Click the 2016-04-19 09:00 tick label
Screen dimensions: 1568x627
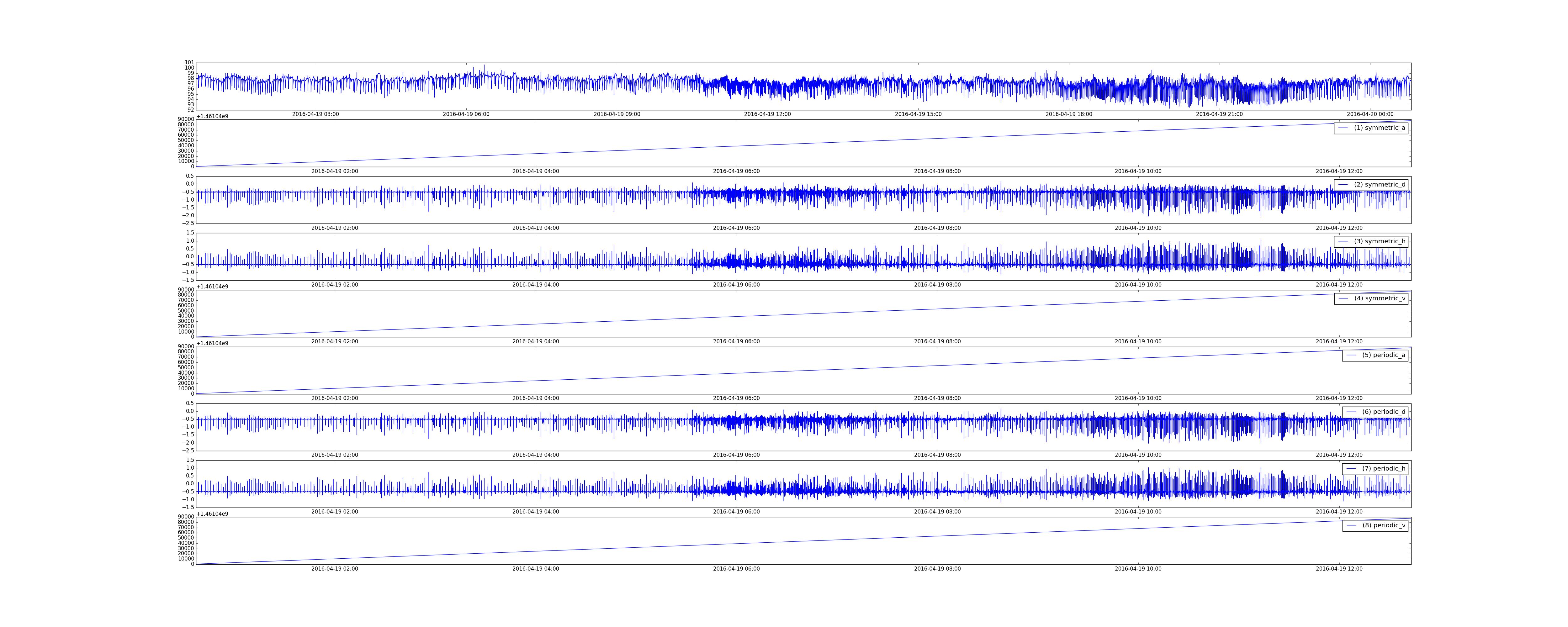coord(617,114)
